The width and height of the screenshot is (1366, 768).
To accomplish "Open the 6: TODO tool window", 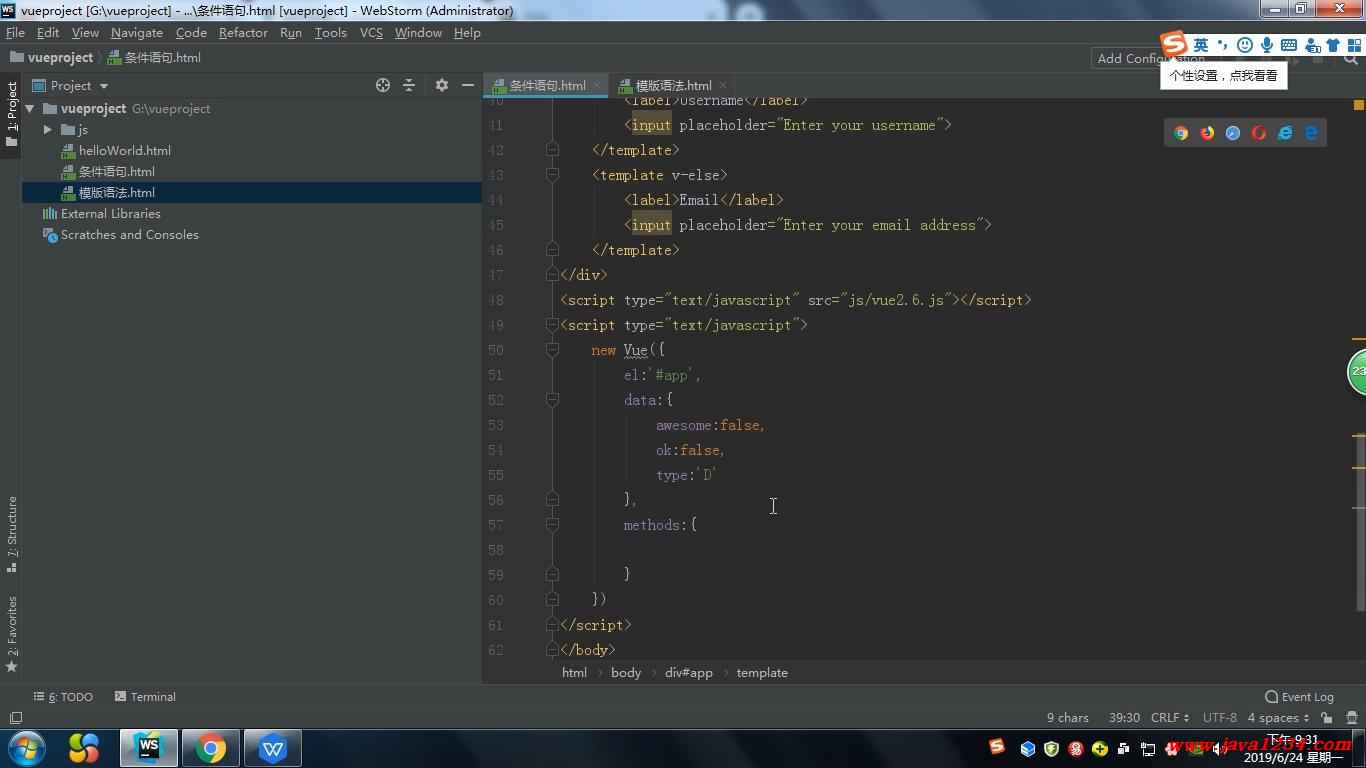I will 63,697.
